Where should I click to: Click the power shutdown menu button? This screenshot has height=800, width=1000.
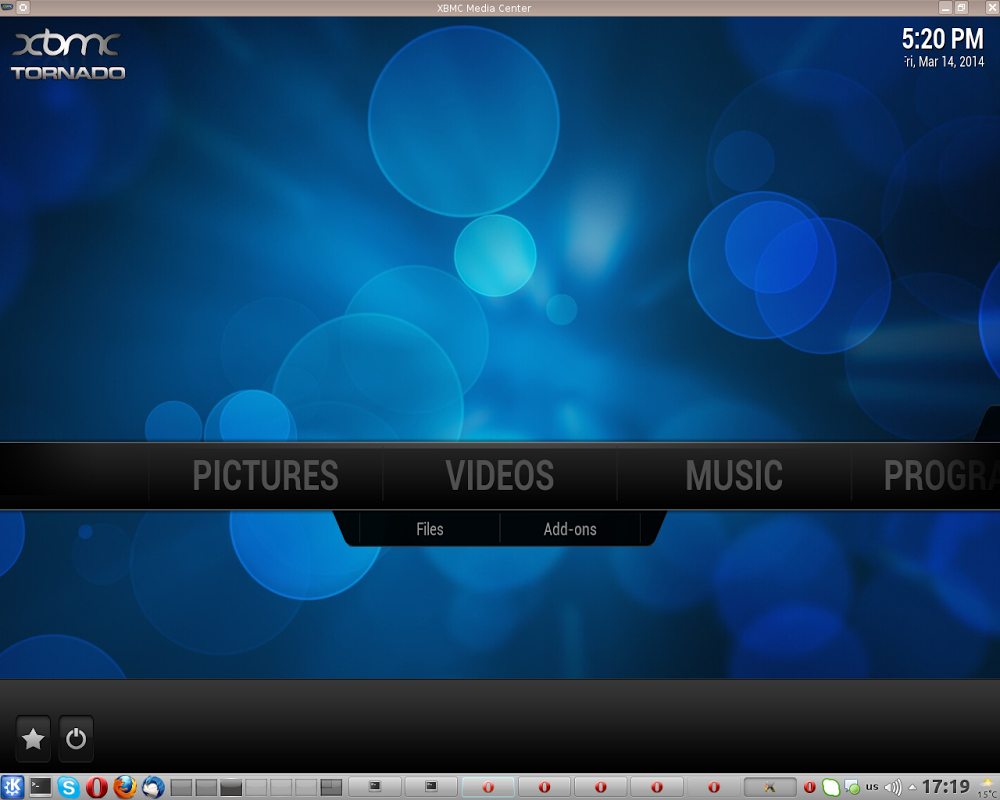(x=76, y=739)
